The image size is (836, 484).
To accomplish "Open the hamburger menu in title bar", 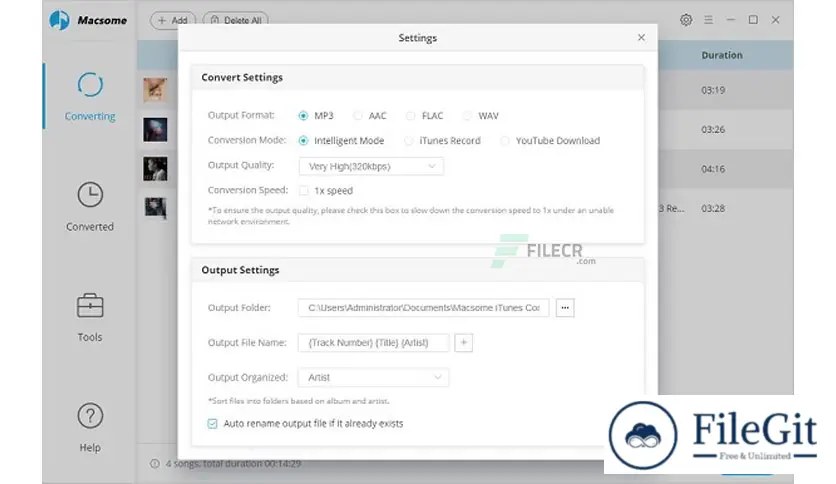I will (x=708, y=20).
